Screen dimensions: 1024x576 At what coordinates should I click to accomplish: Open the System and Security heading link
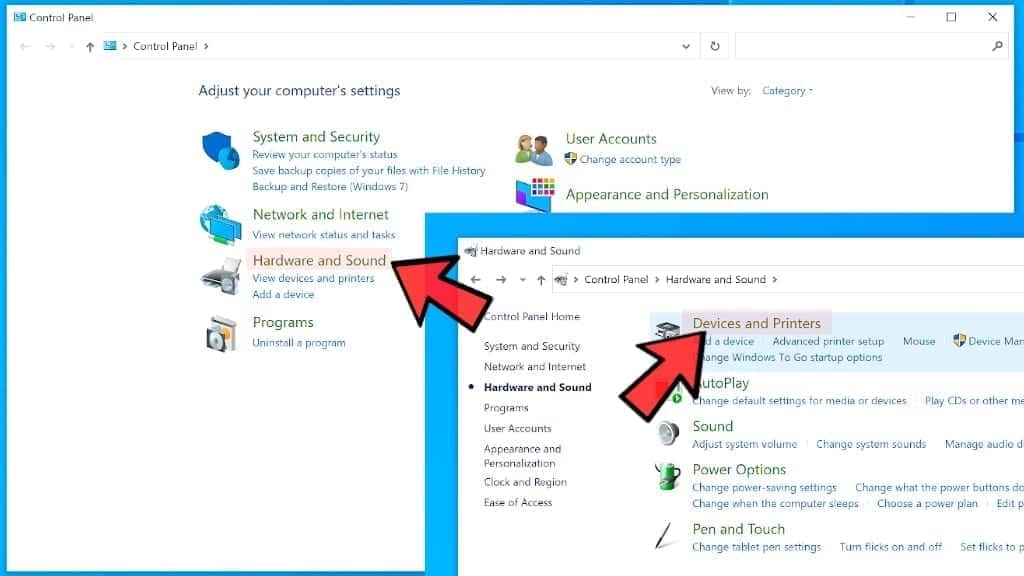(316, 136)
